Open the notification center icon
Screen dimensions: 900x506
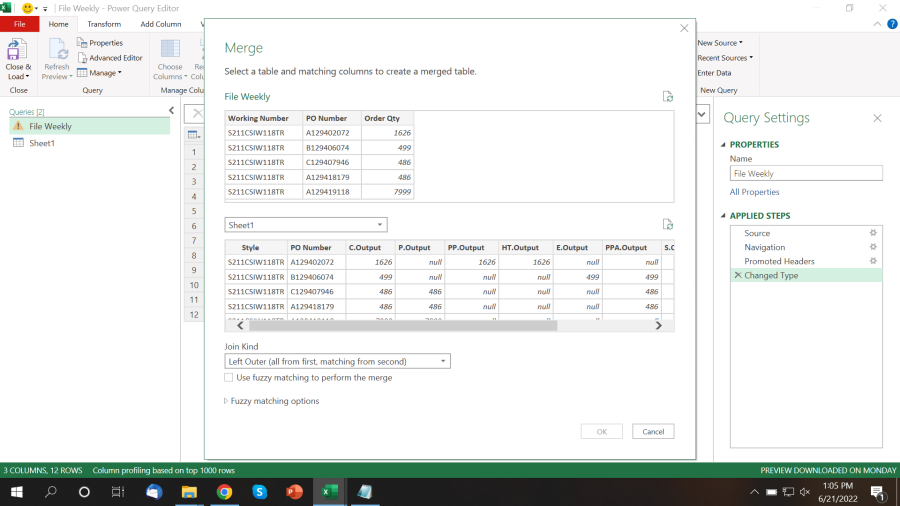tap(877, 492)
